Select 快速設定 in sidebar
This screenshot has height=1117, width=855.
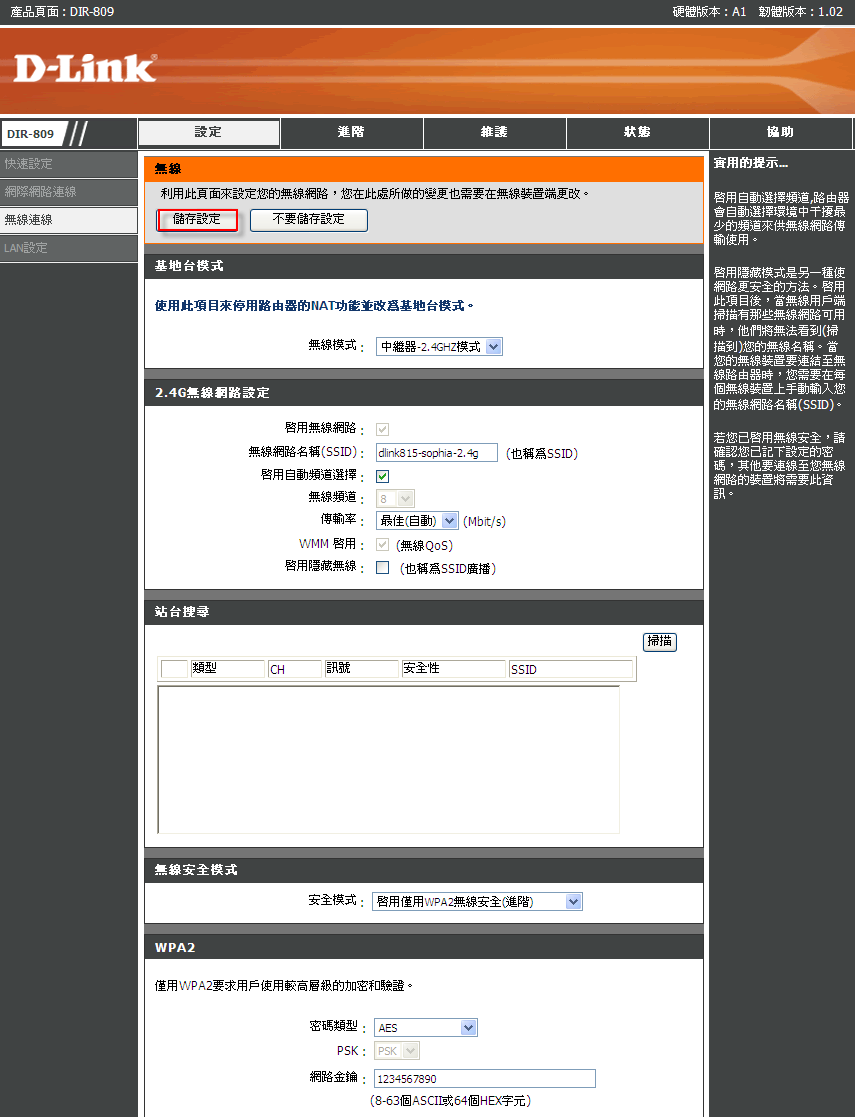[68, 164]
